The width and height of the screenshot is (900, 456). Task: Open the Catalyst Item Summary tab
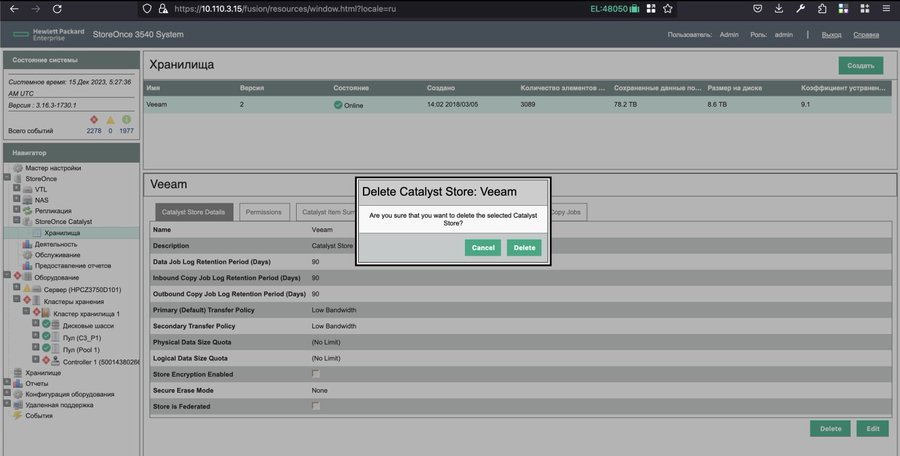(326, 212)
